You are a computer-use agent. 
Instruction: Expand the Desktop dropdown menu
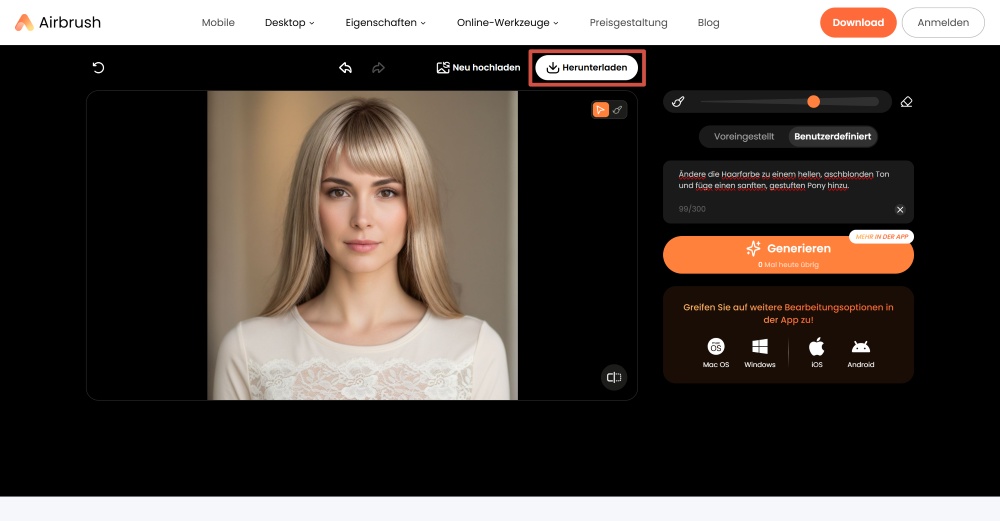coord(290,22)
